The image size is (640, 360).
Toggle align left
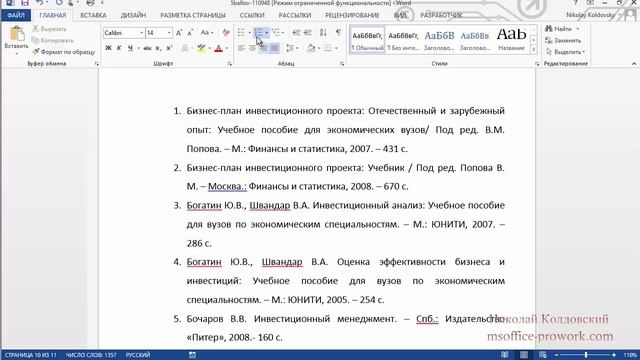pyautogui.click(x=241, y=48)
